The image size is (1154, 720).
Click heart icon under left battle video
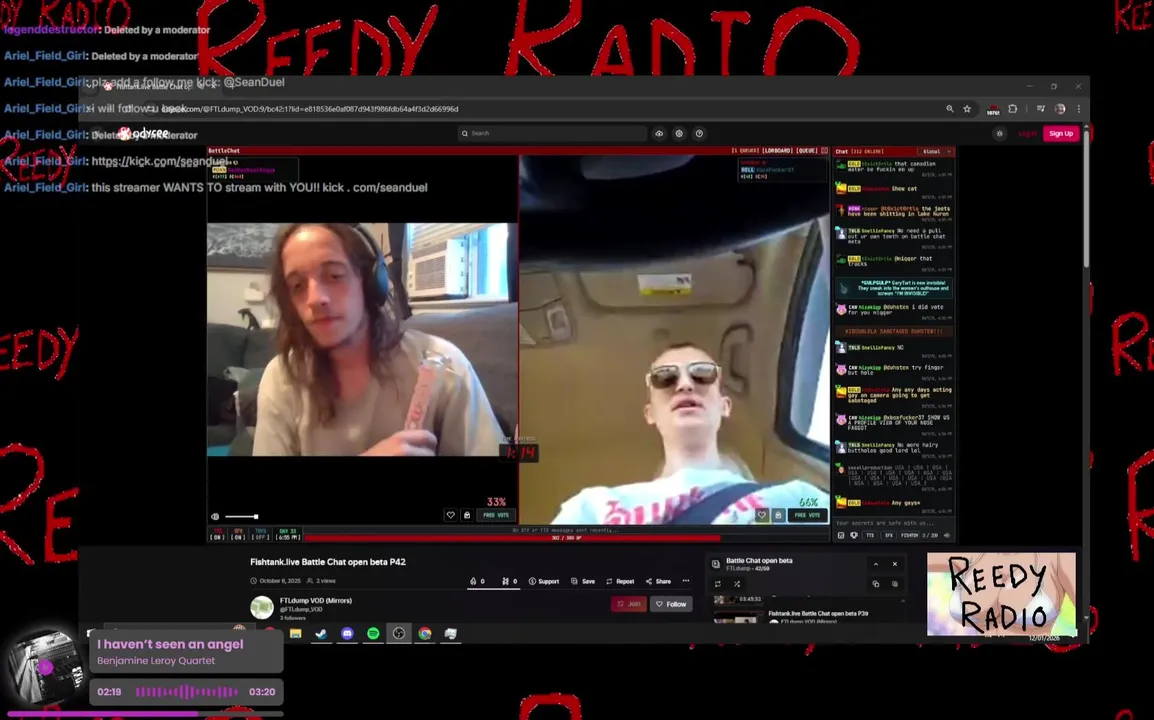click(x=450, y=515)
